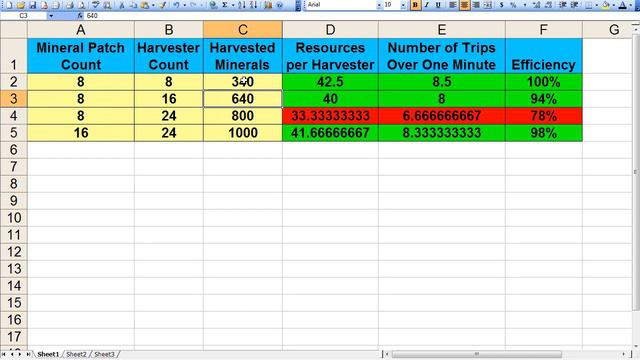Apply the Font Color A button
The width and height of the screenshot is (640, 360).
(x=622, y=5)
